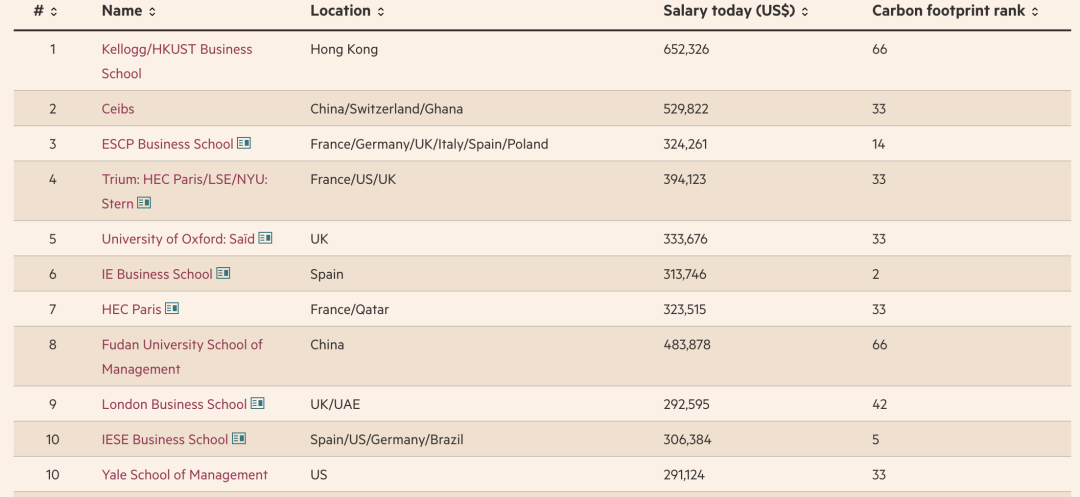Select salary value 324,261
This screenshot has width=1080, height=497.
(685, 144)
